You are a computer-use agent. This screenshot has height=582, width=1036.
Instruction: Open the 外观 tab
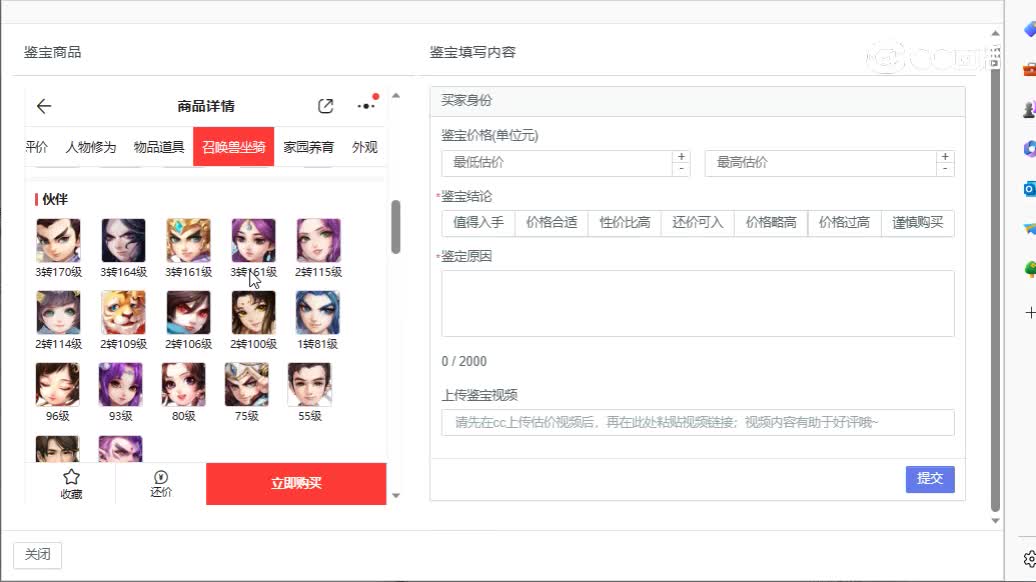pyautogui.click(x=365, y=147)
